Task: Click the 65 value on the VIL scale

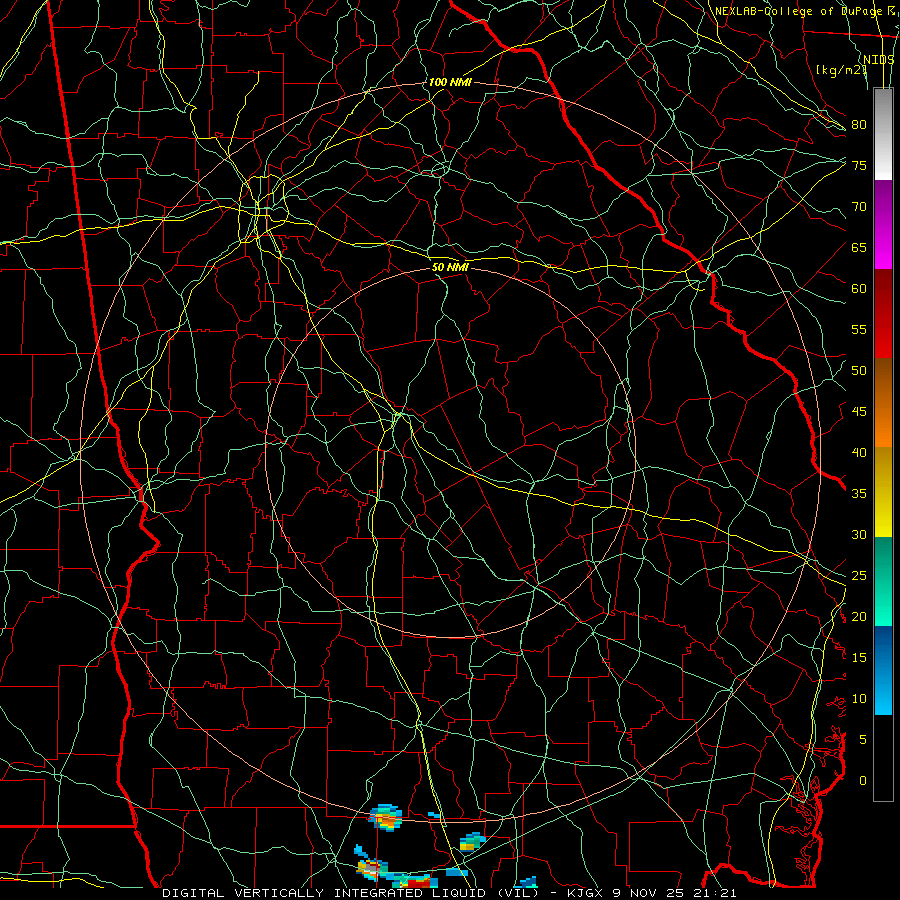Action: (859, 247)
